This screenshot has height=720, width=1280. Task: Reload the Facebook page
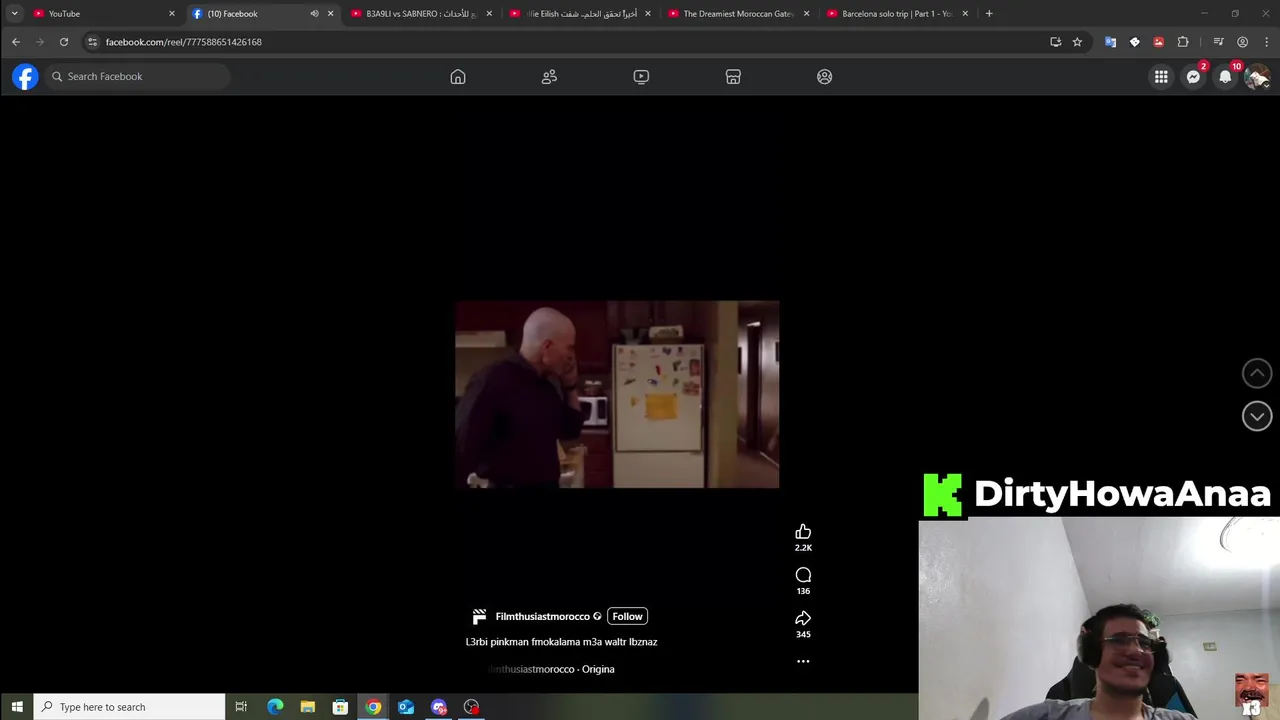(x=64, y=42)
